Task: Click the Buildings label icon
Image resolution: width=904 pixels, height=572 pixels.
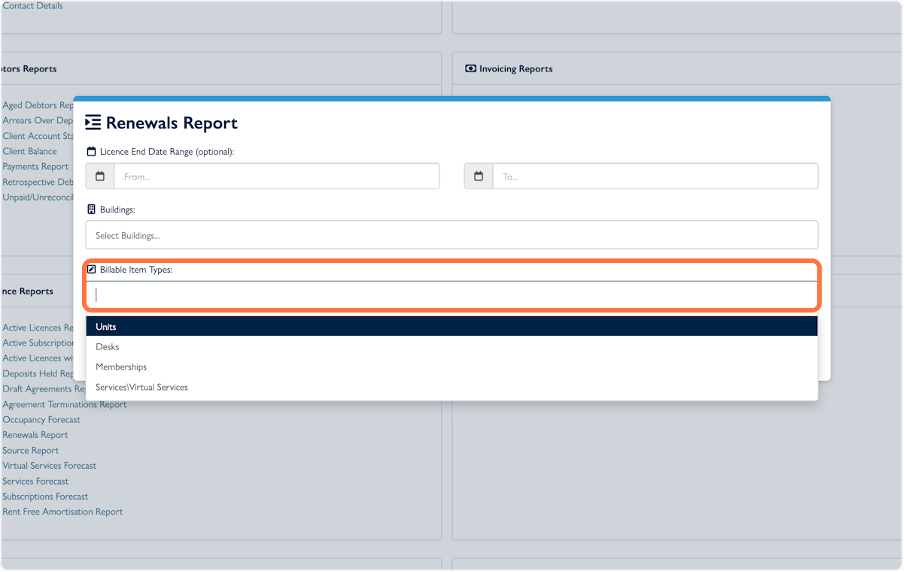Action: (91, 210)
